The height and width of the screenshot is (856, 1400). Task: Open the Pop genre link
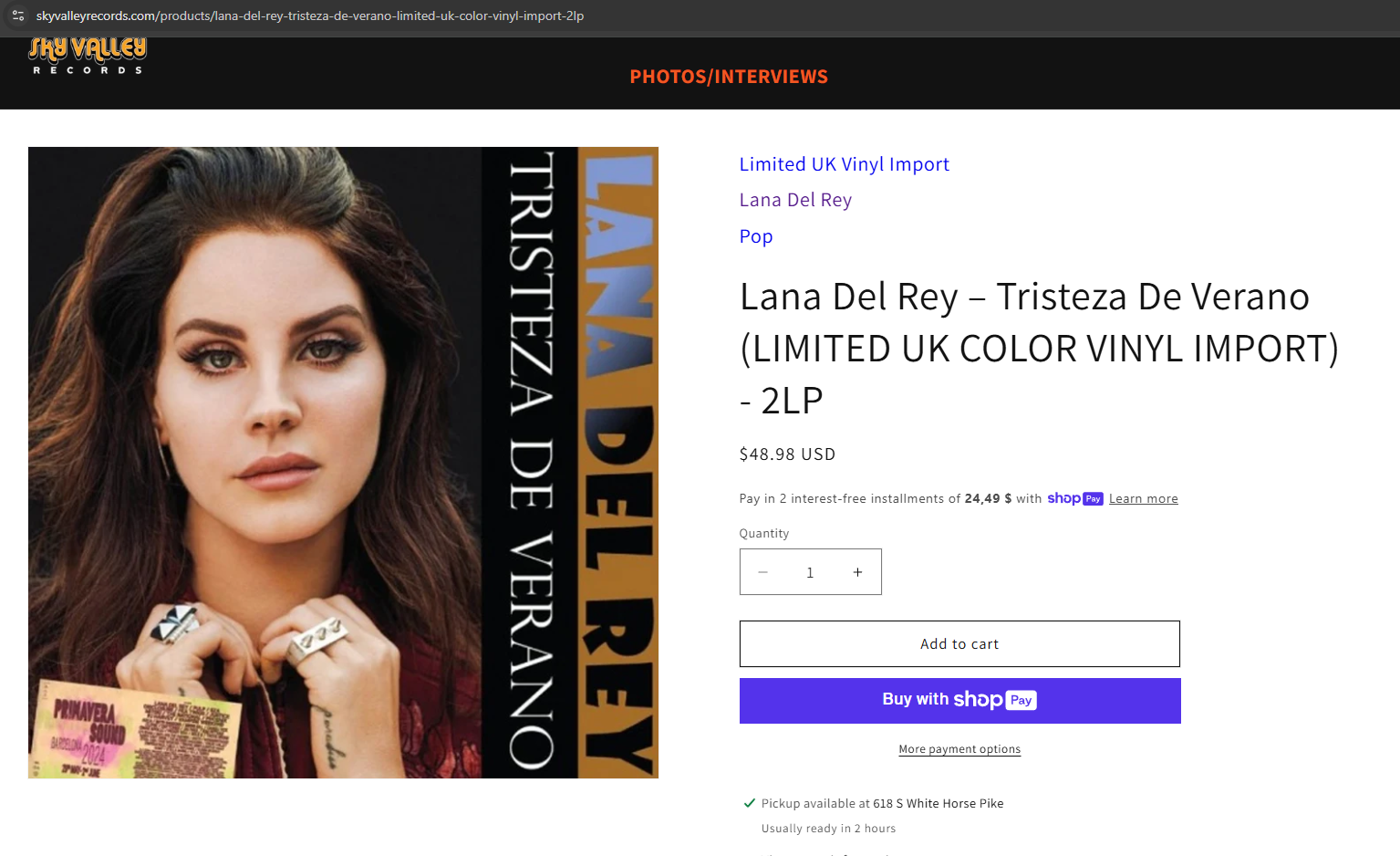756,236
